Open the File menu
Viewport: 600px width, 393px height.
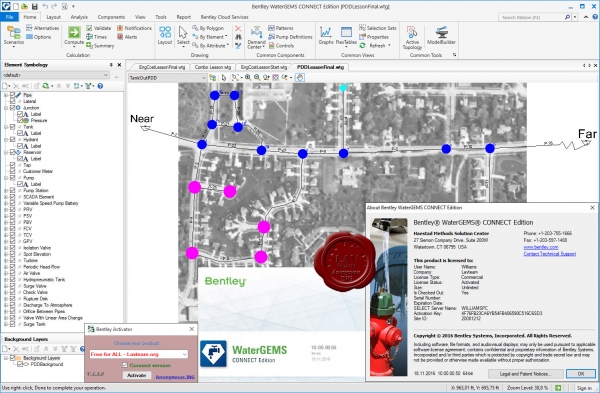pos(10,17)
